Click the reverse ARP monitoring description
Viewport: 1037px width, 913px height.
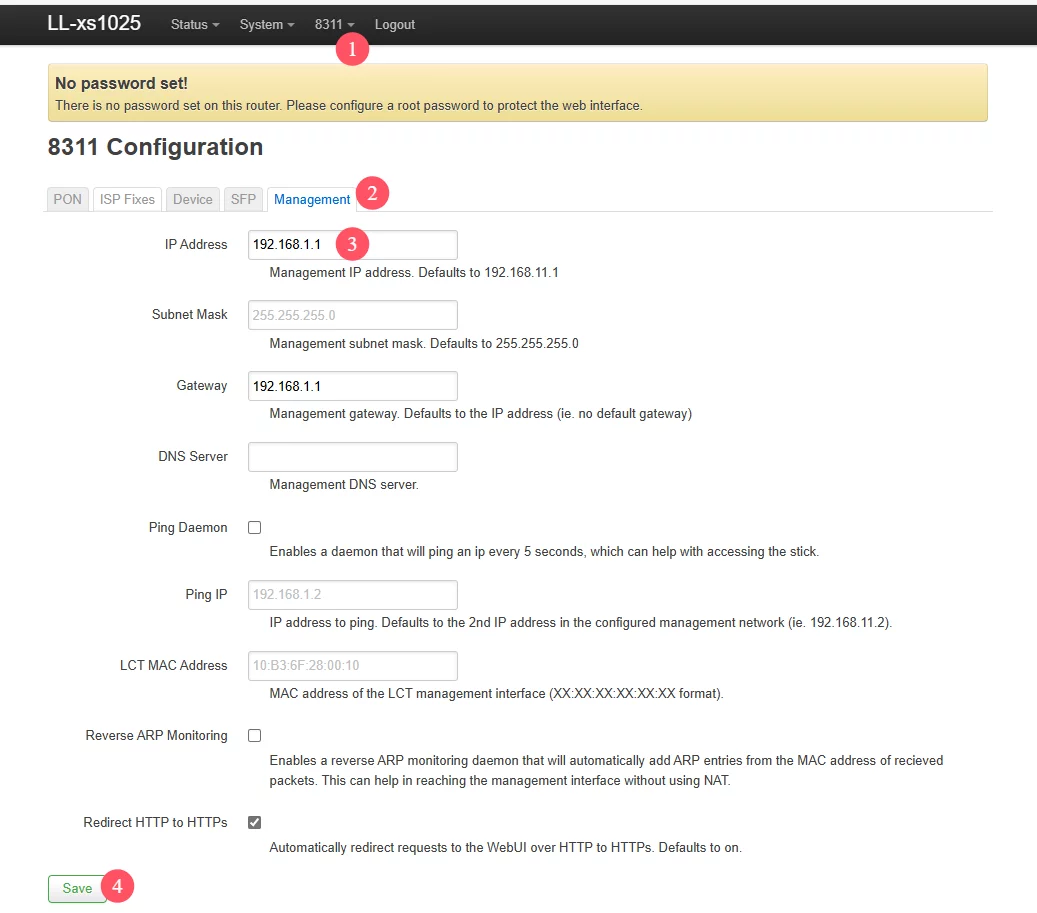coord(606,771)
